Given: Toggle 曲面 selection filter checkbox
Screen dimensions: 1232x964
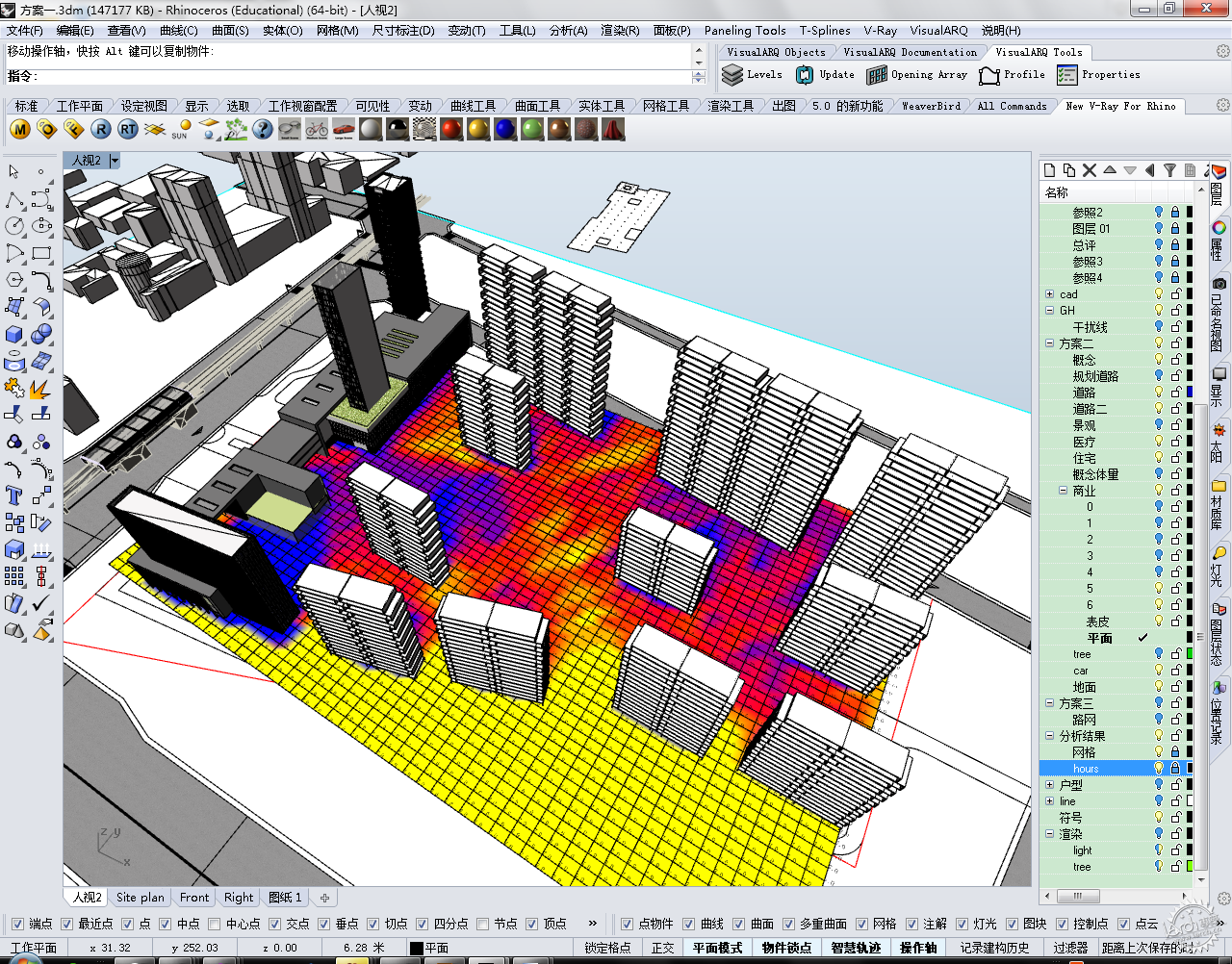Looking at the screenshot, I should [738, 924].
